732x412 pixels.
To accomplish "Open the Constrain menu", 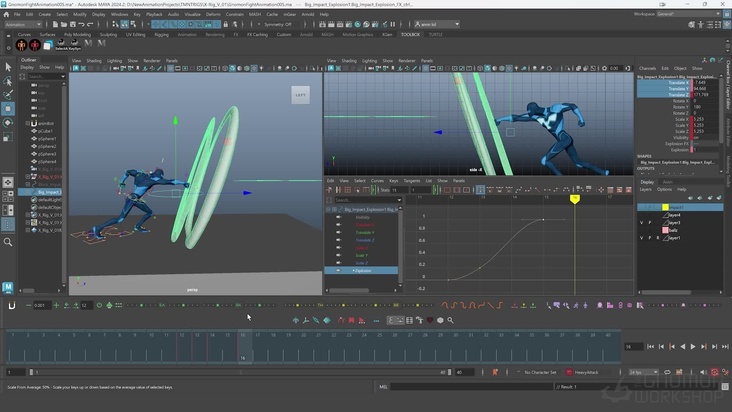I will [x=235, y=14].
